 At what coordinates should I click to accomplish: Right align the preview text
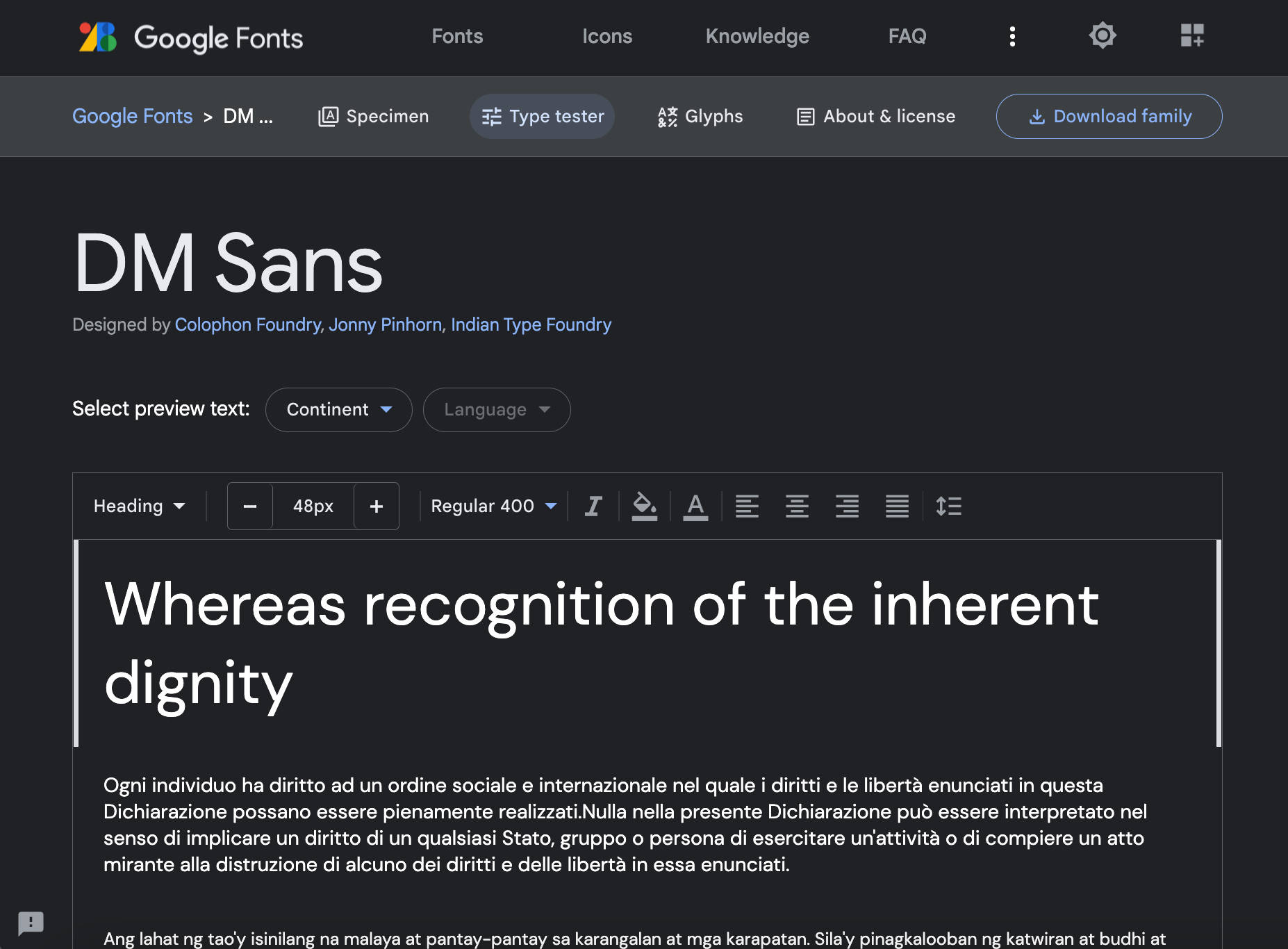[847, 506]
